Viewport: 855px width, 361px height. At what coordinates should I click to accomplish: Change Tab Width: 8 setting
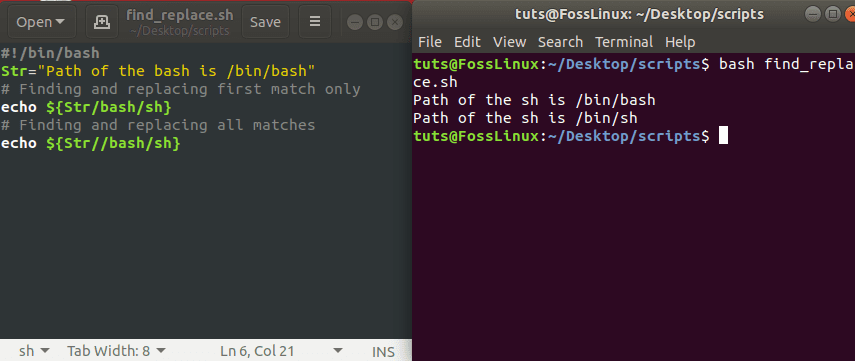pos(117,351)
